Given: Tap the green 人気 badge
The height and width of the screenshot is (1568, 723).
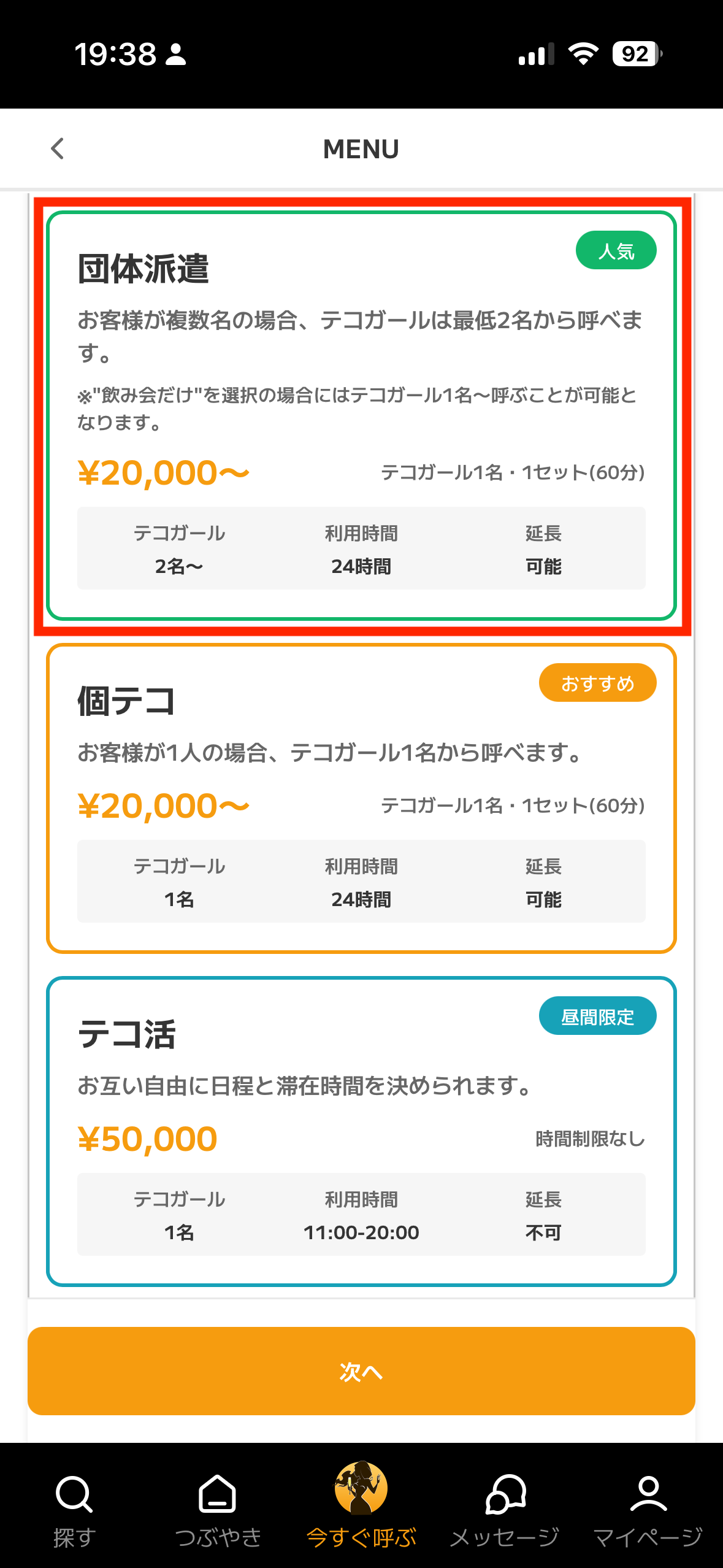Looking at the screenshot, I should pos(616,250).
